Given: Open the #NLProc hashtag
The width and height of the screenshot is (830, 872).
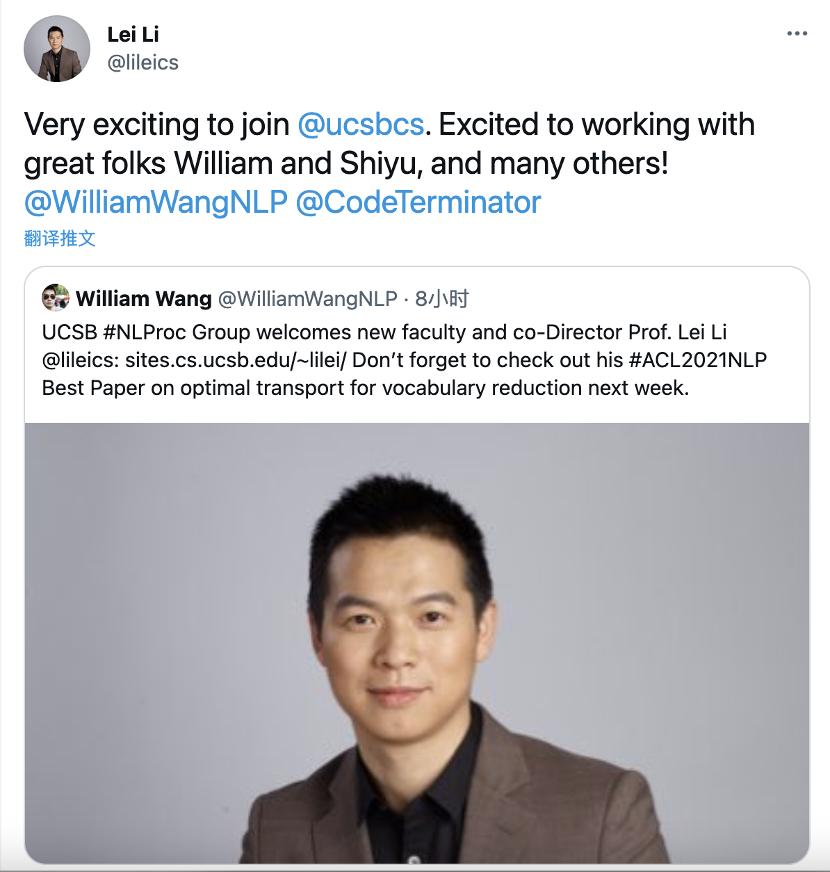Looking at the screenshot, I should (145, 332).
